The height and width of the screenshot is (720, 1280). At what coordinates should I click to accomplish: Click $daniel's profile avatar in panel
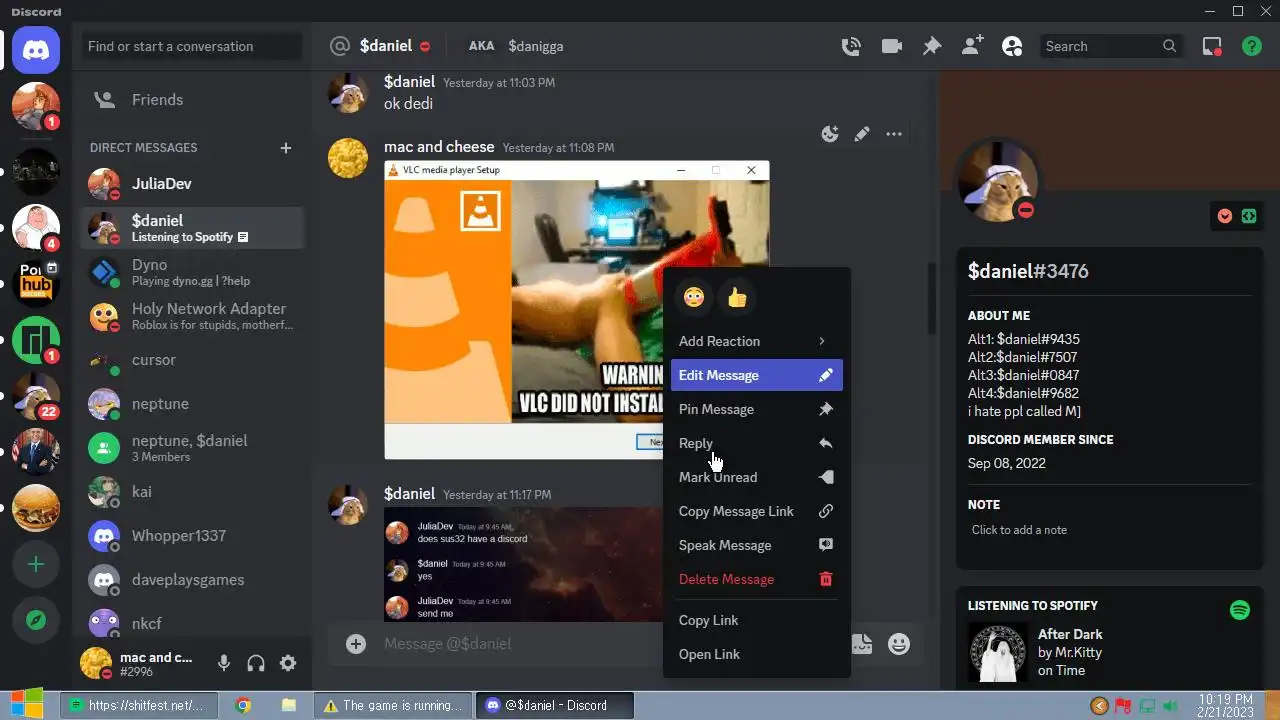pyautogui.click(x=997, y=180)
